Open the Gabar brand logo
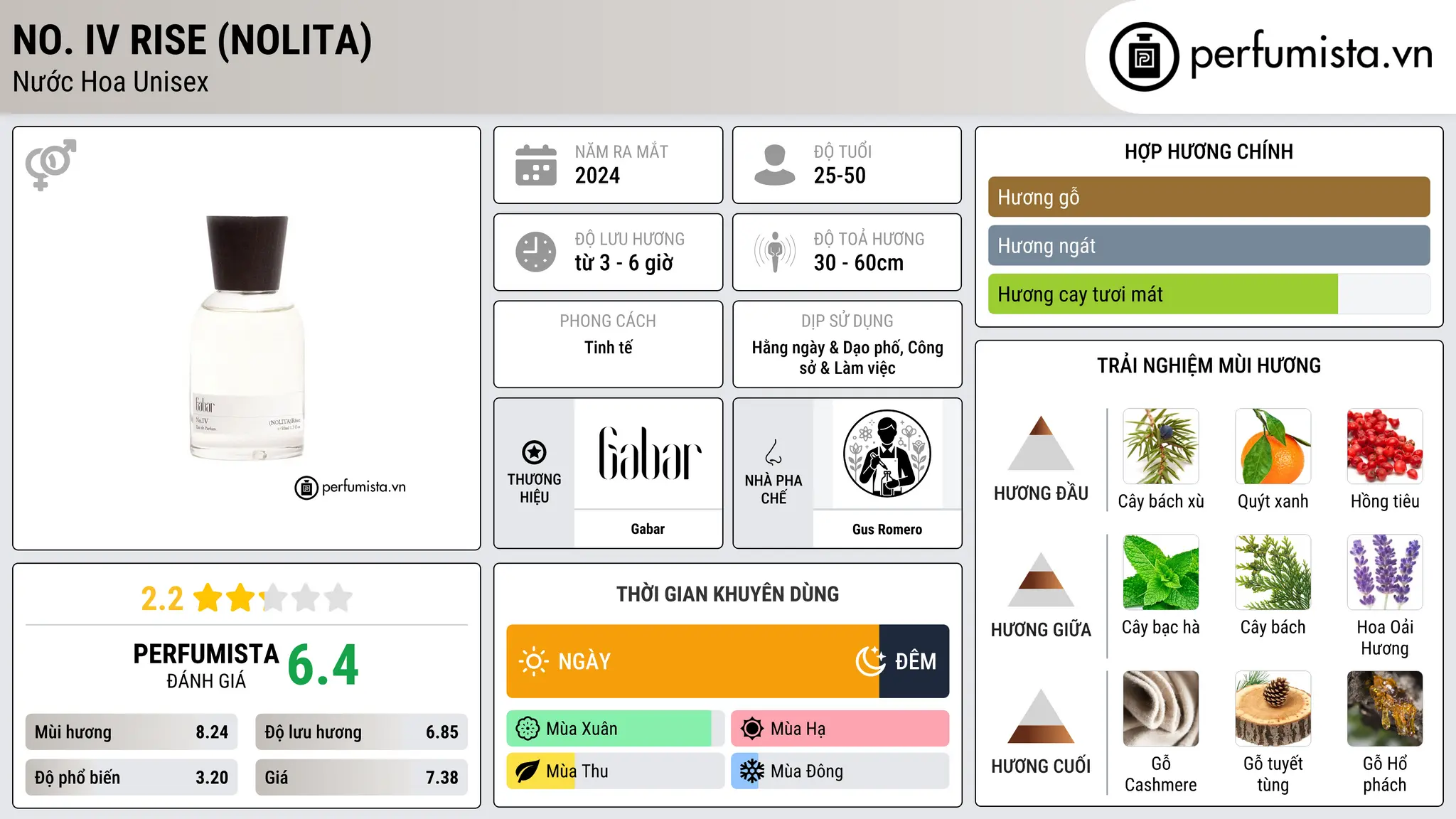Screen dimensions: 1456x819 [649, 454]
